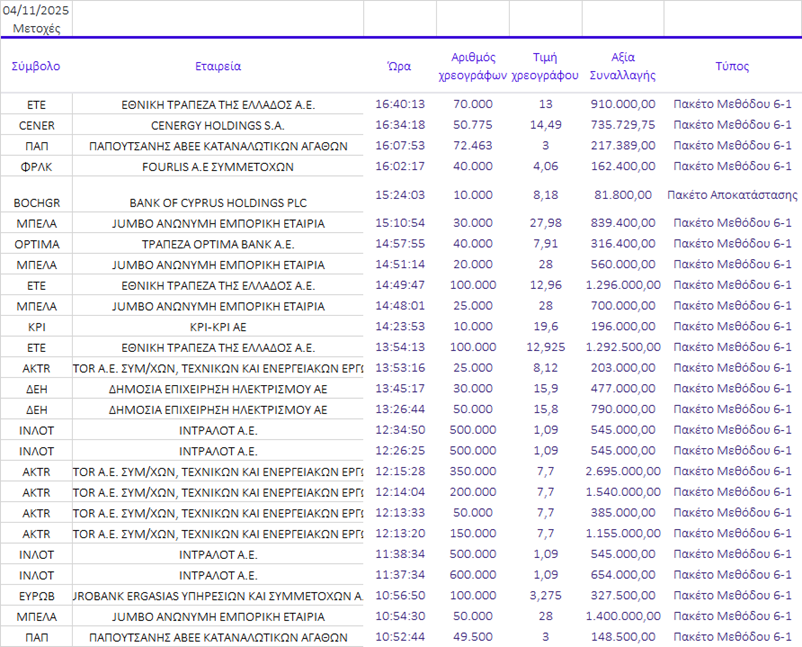Click the Πακέτο Αποκατάστασης type cell
Screen dimensions: 802x647
click(x=732, y=195)
